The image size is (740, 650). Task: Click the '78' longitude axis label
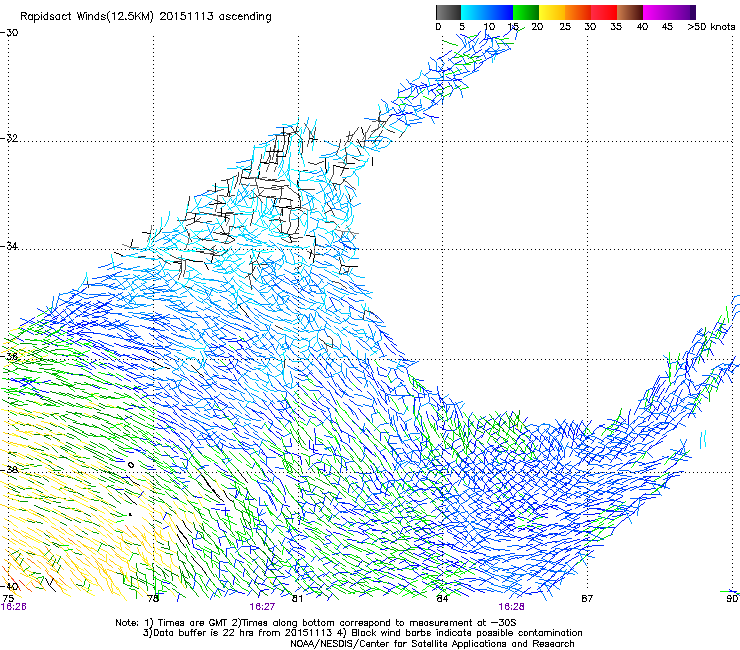pos(153,599)
